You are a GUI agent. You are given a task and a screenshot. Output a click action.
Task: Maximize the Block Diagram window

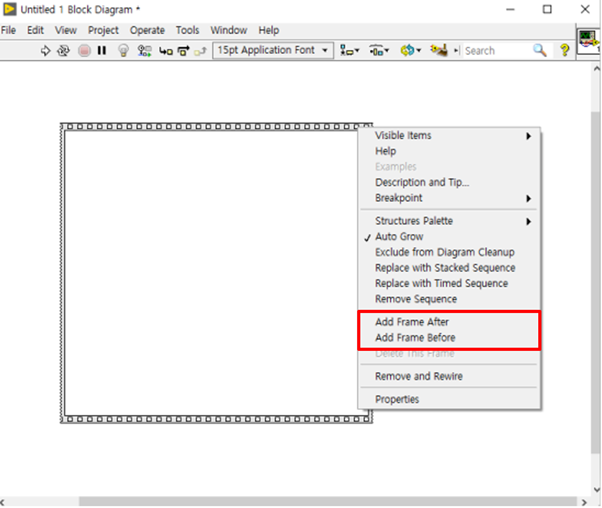coord(547,9)
